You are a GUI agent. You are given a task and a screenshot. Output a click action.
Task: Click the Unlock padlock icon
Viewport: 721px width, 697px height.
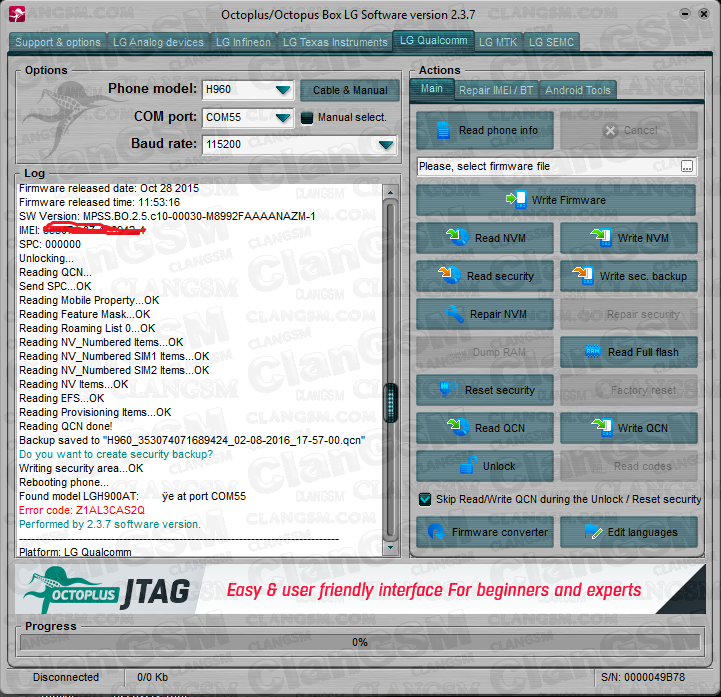[x=468, y=465]
